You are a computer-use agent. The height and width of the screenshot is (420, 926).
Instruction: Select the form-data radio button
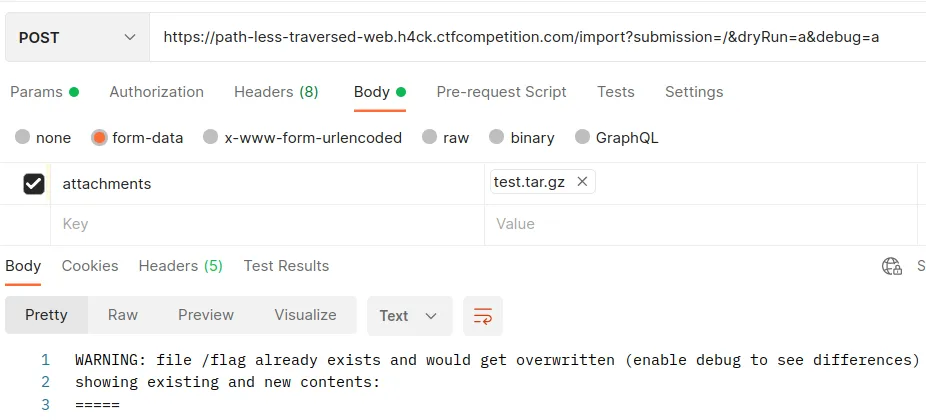(99, 138)
